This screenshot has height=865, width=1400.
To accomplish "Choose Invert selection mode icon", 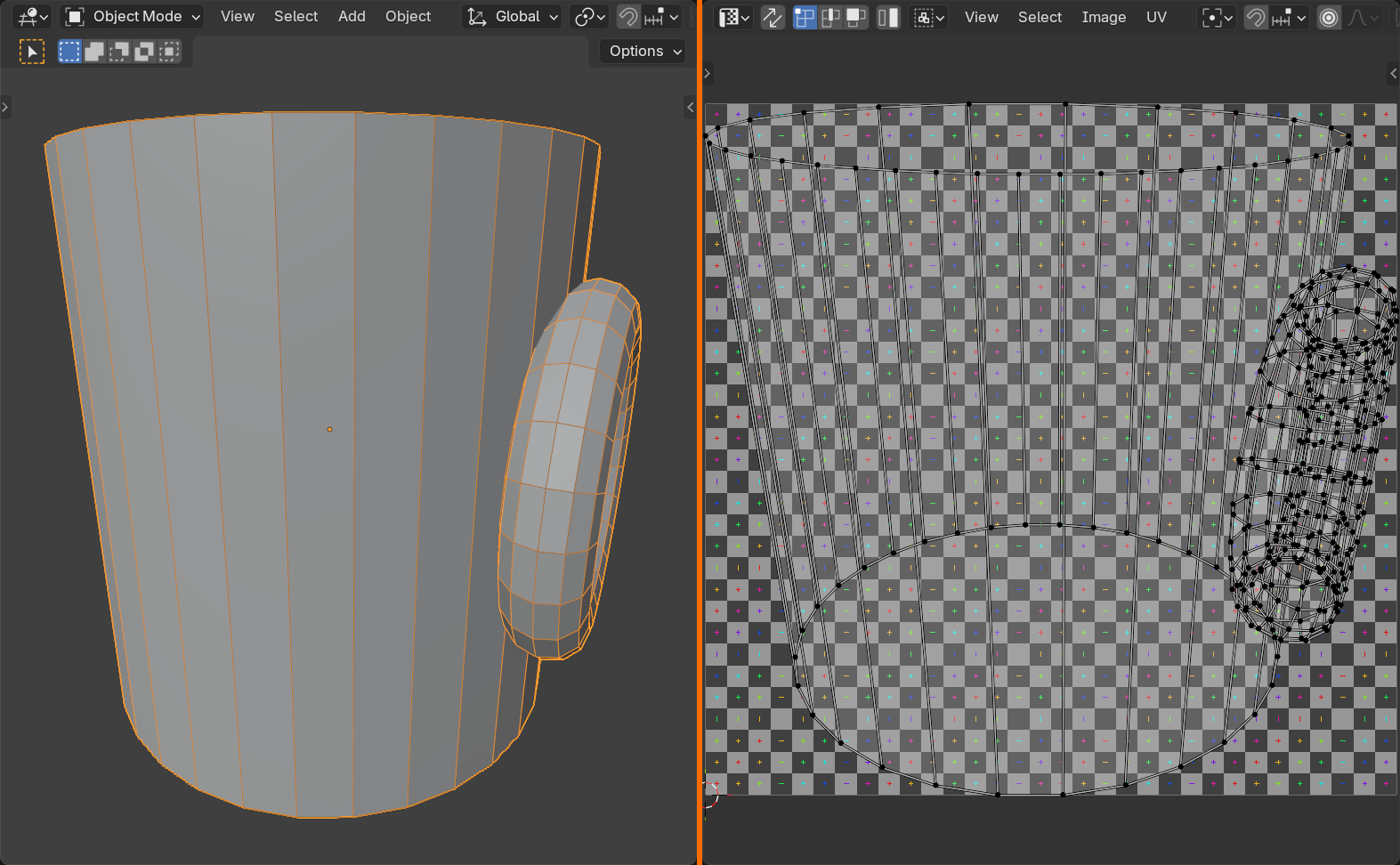I will 144,52.
